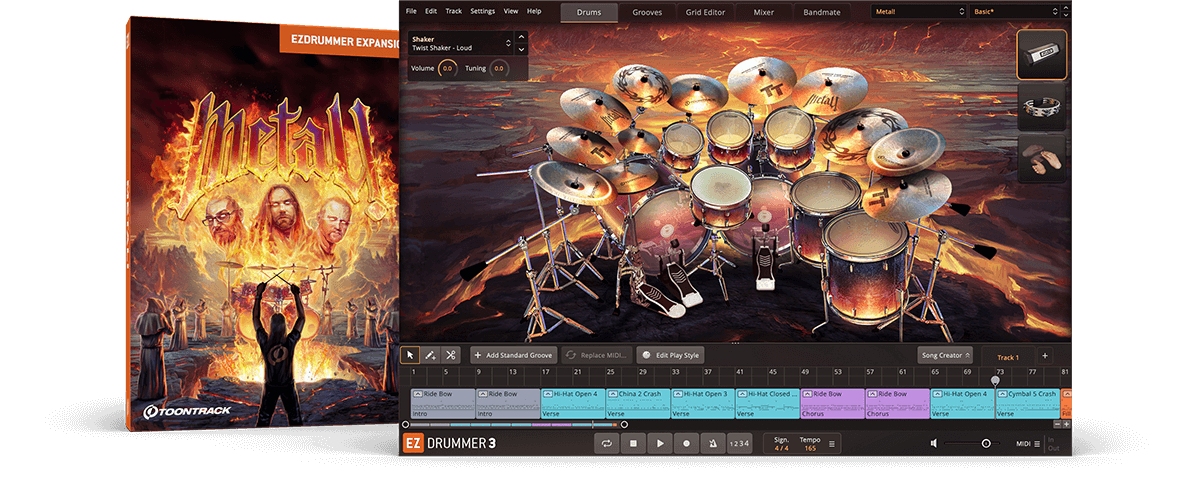Select the arrow pointer tool

pos(410,355)
